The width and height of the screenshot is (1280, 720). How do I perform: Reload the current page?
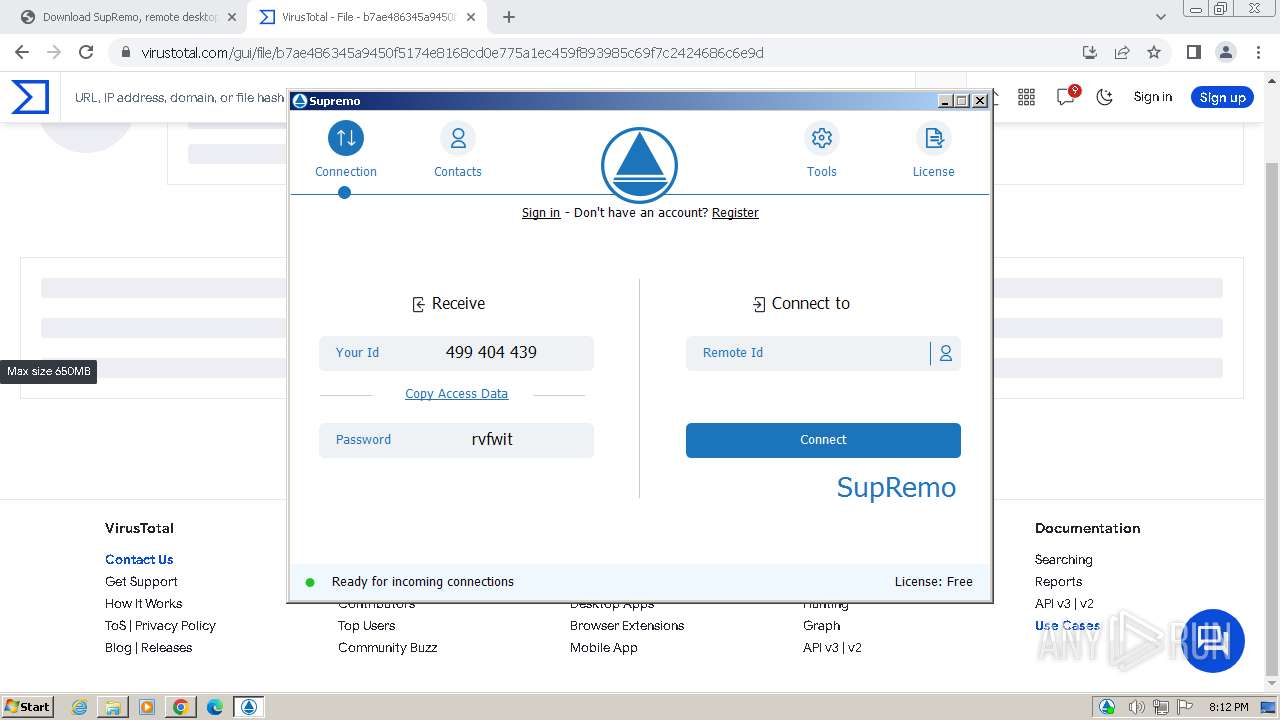click(86, 52)
